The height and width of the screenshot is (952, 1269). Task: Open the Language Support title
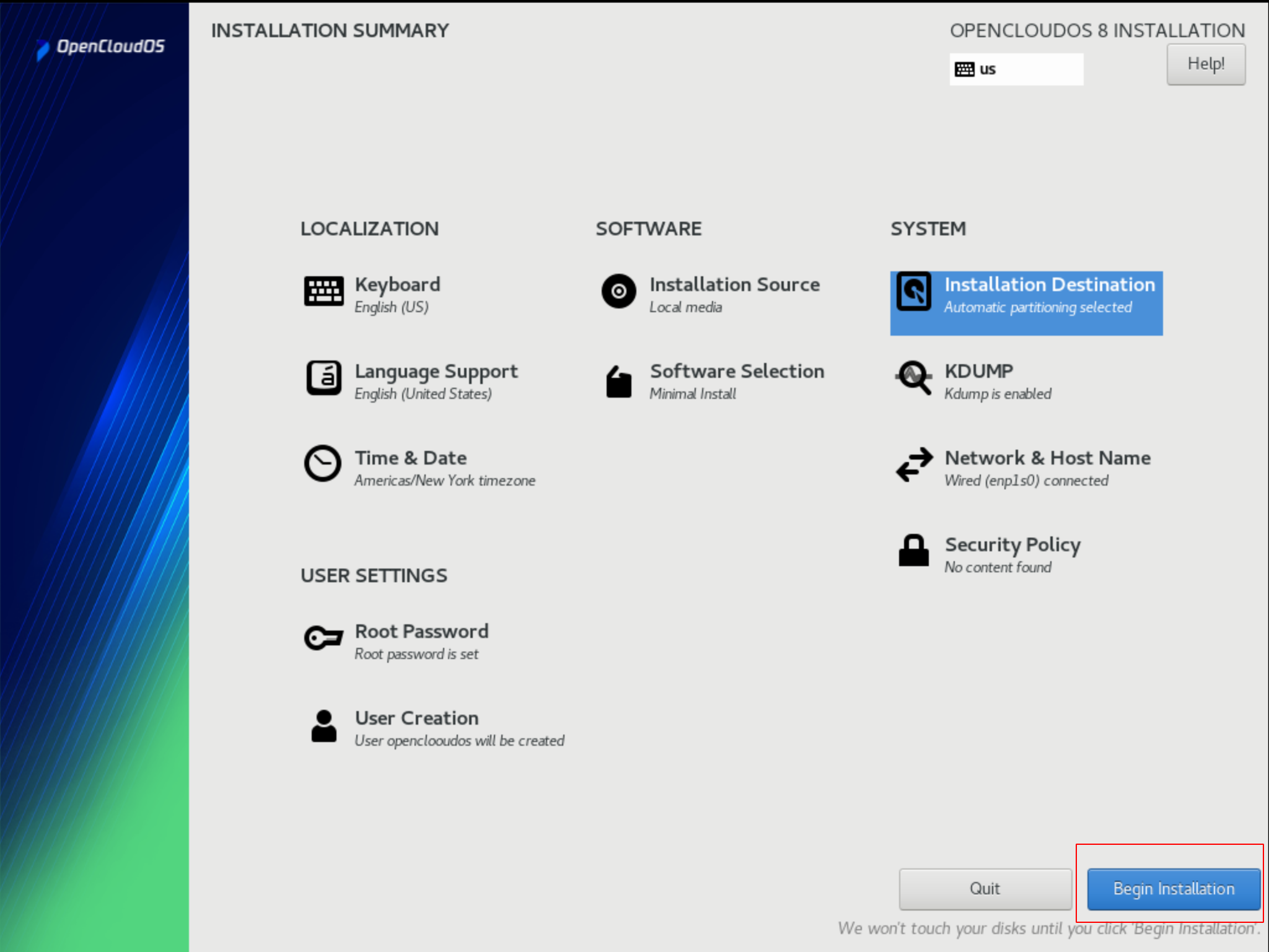[x=436, y=372]
